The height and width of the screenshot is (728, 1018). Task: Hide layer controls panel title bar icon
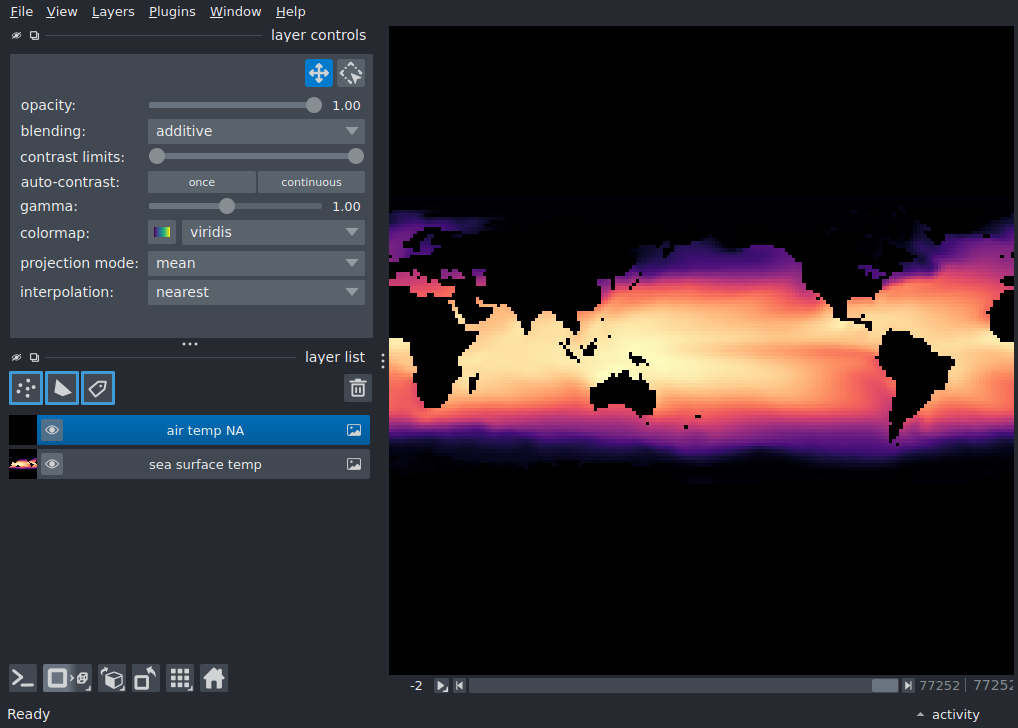coord(16,36)
